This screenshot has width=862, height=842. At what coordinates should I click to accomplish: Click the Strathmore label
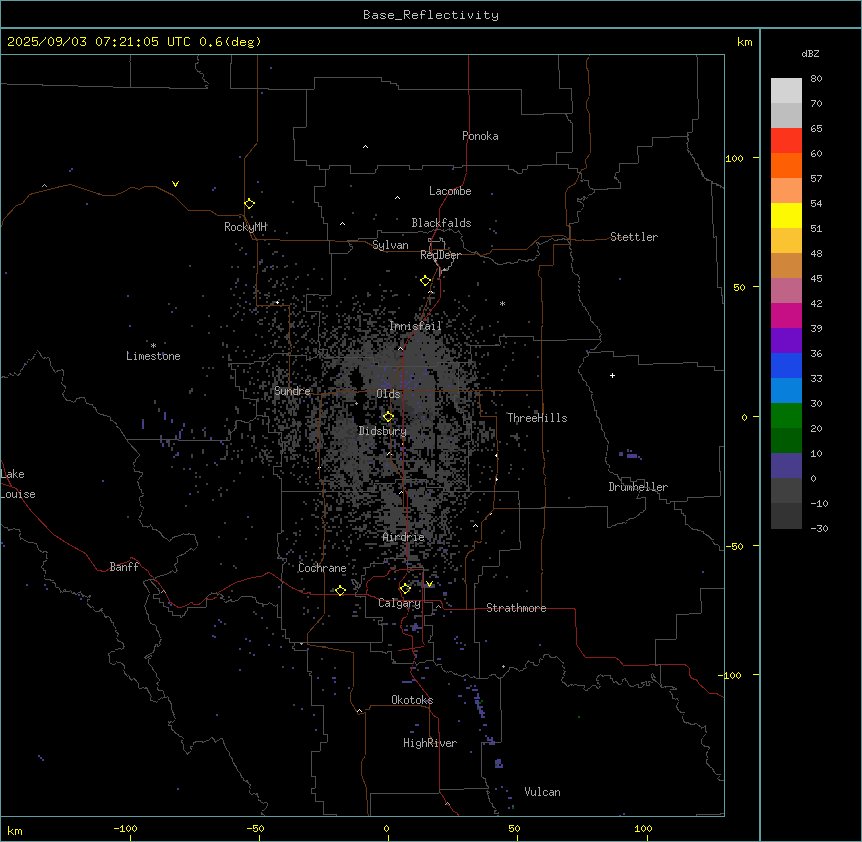[516, 608]
